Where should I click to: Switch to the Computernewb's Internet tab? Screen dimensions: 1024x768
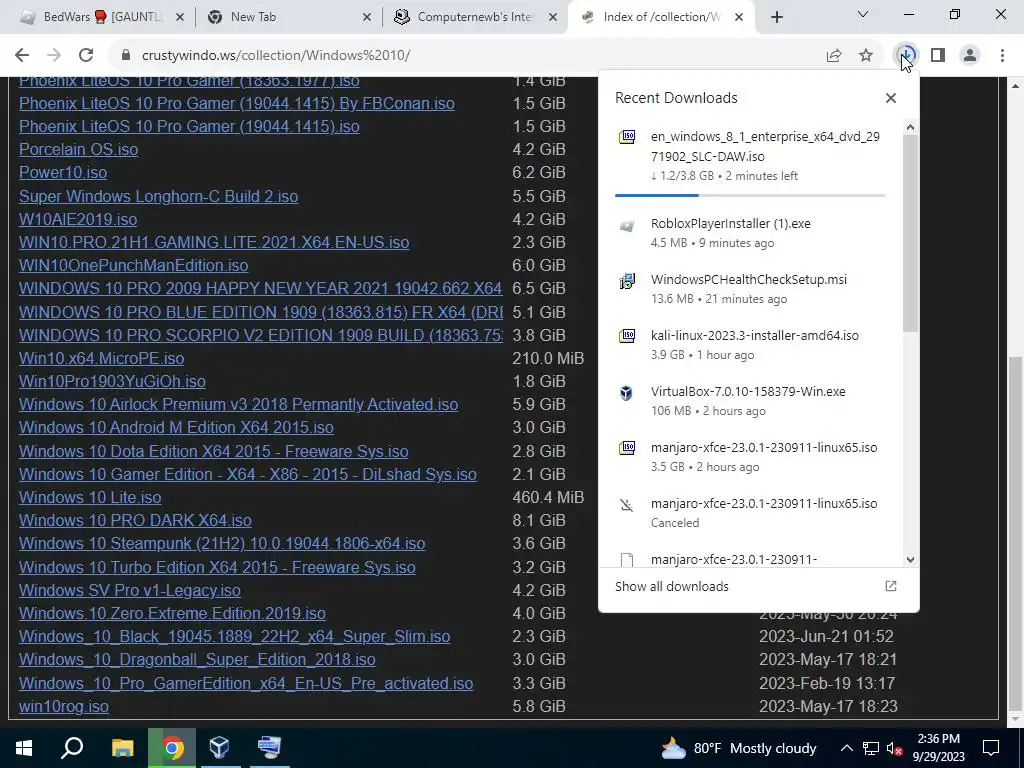(x=475, y=17)
